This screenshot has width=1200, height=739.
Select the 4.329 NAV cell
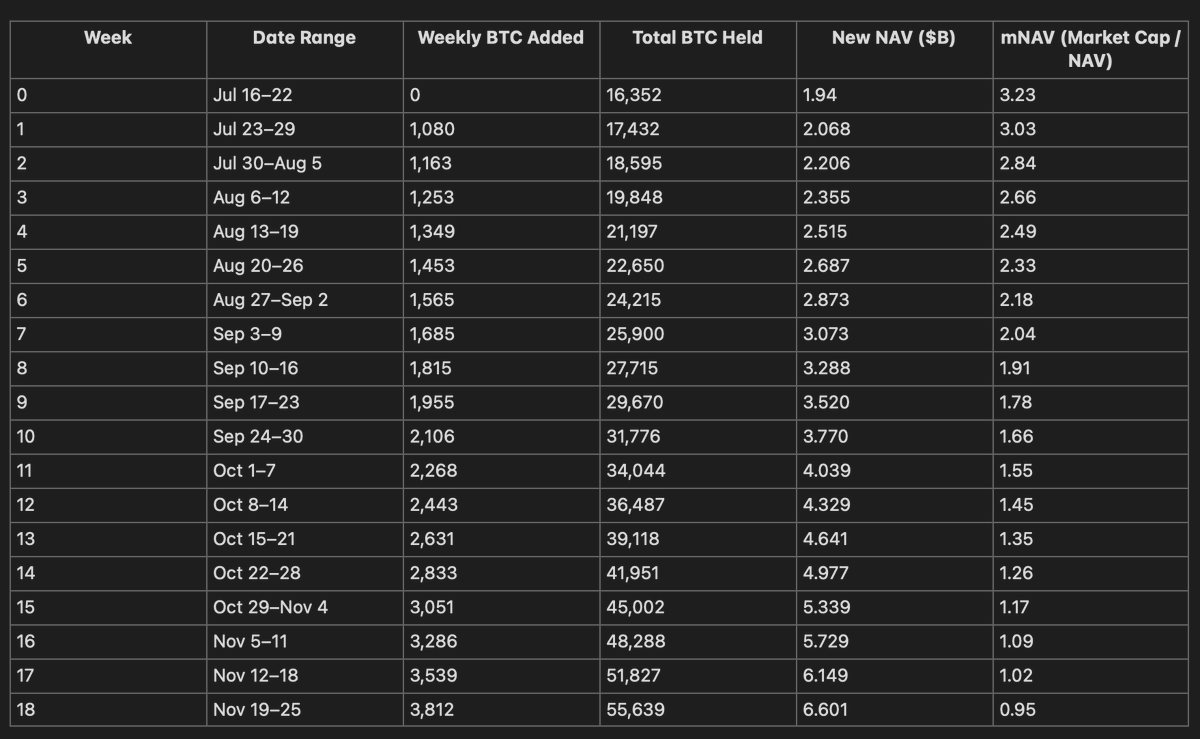tap(826, 504)
